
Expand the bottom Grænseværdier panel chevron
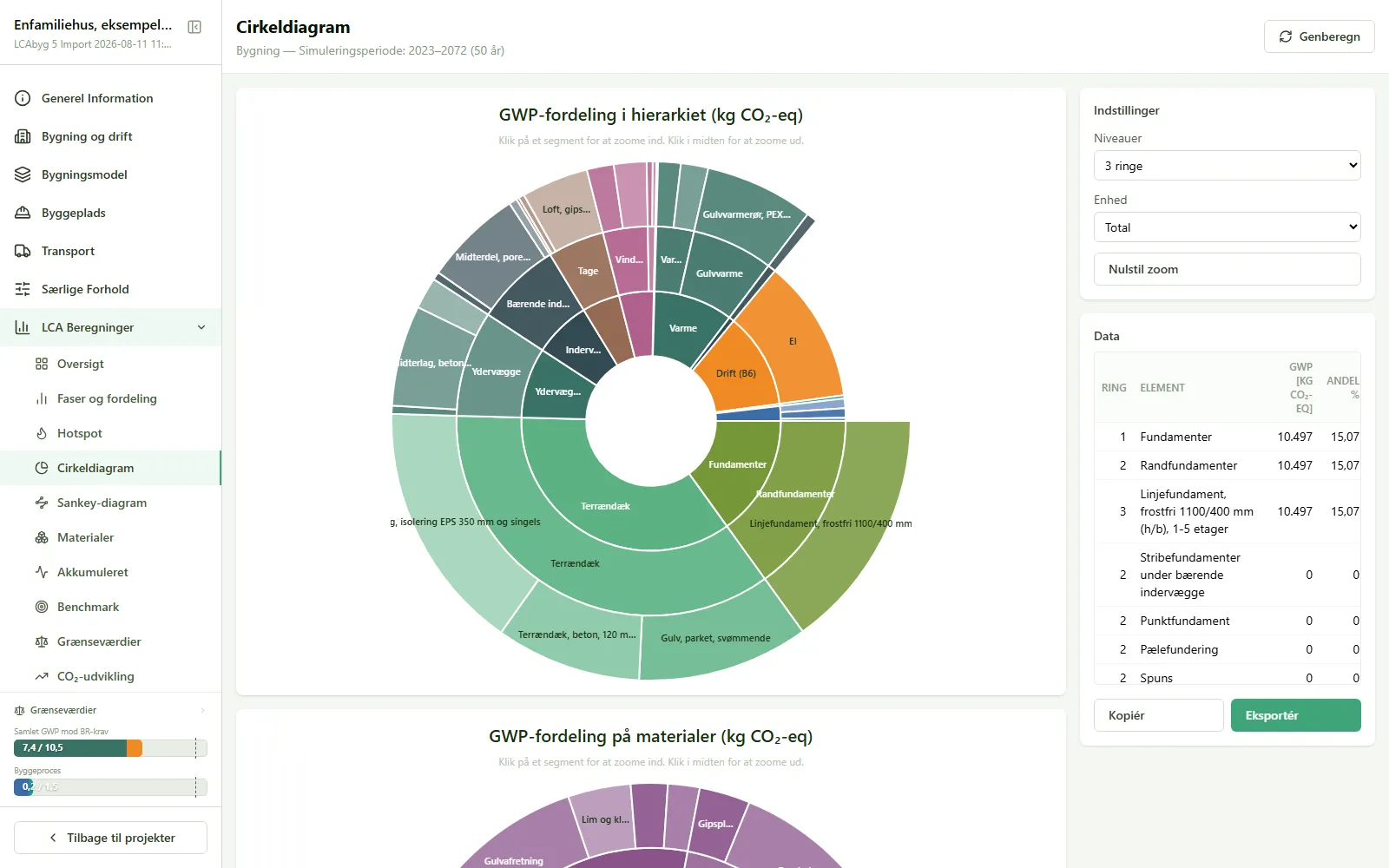pos(203,710)
